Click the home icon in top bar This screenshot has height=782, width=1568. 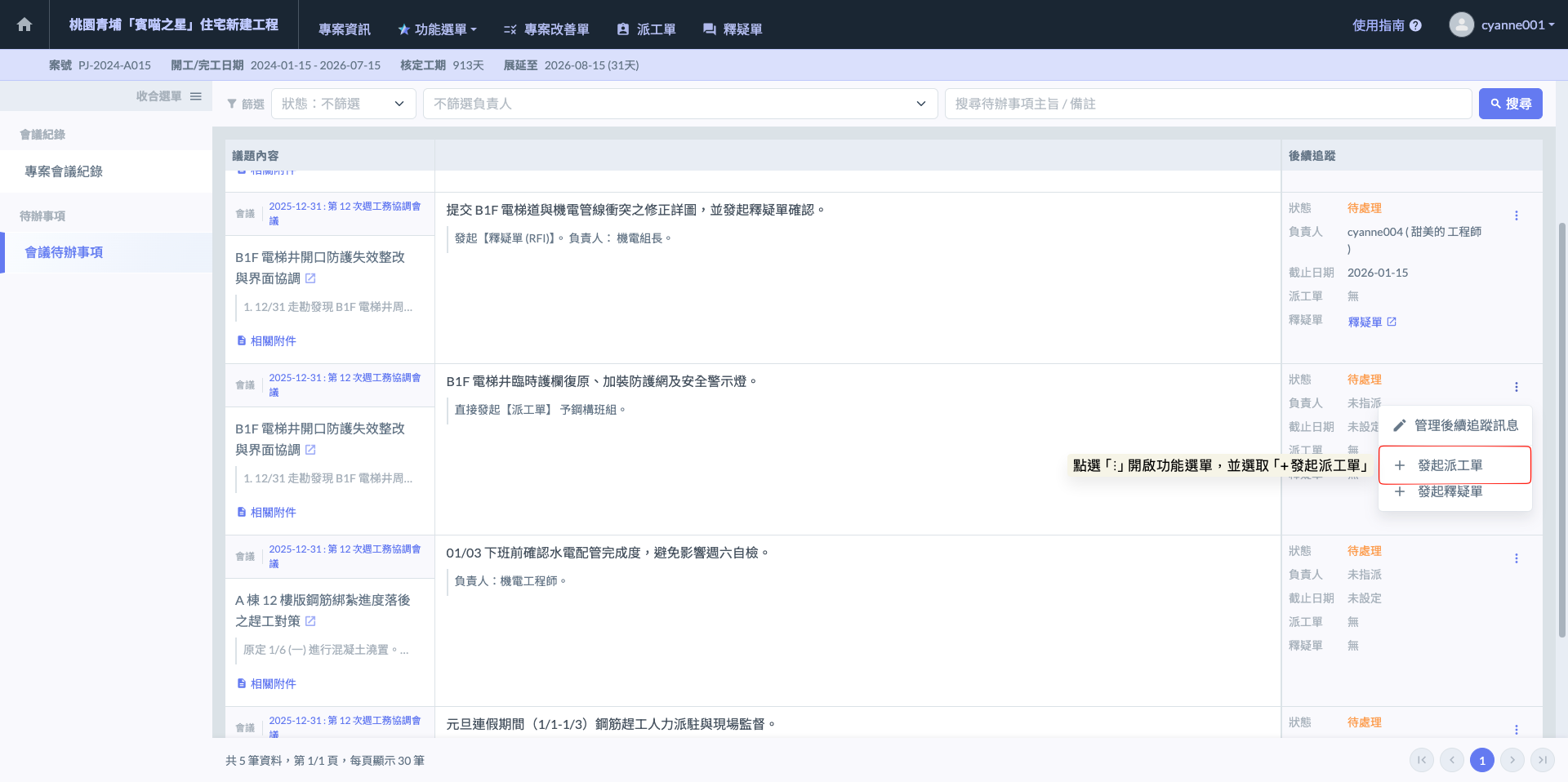coord(24,24)
